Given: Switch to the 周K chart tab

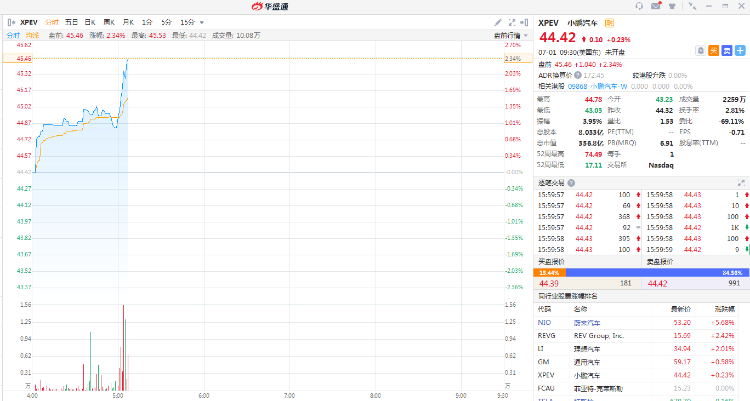Looking at the screenshot, I should tap(109, 22).
